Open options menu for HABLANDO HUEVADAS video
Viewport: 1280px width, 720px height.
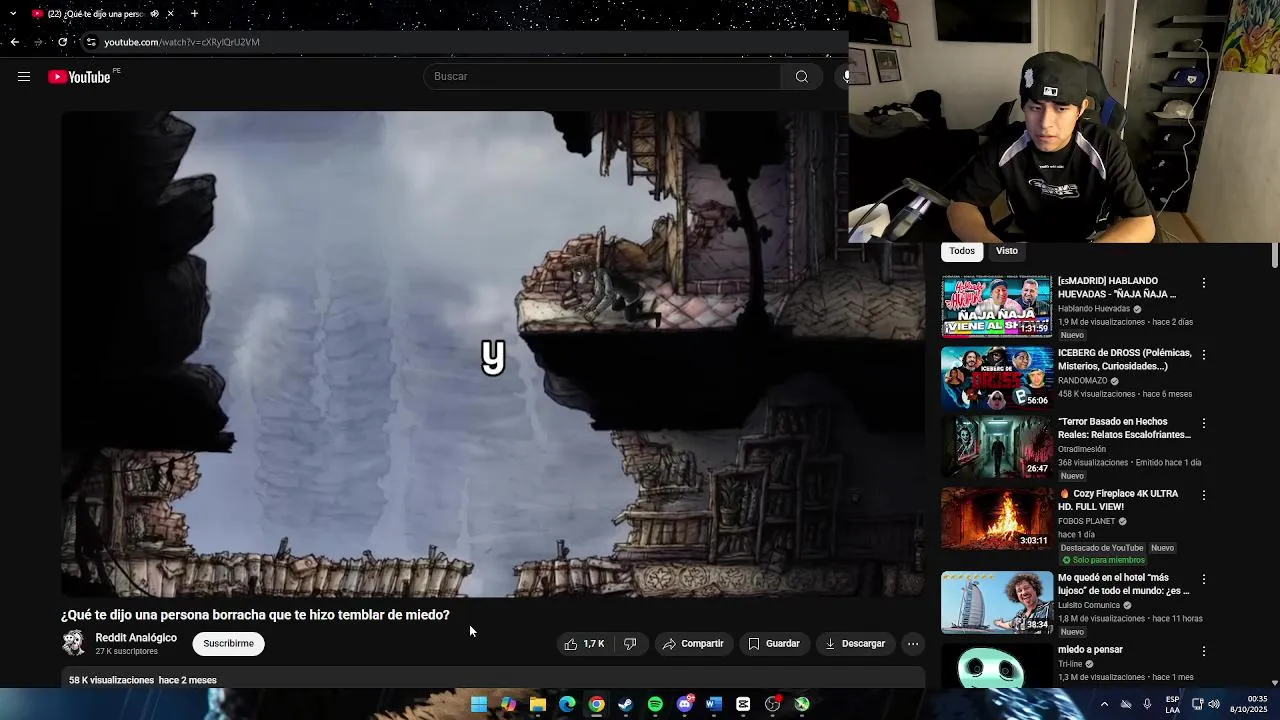click(x=1204, y=283)
